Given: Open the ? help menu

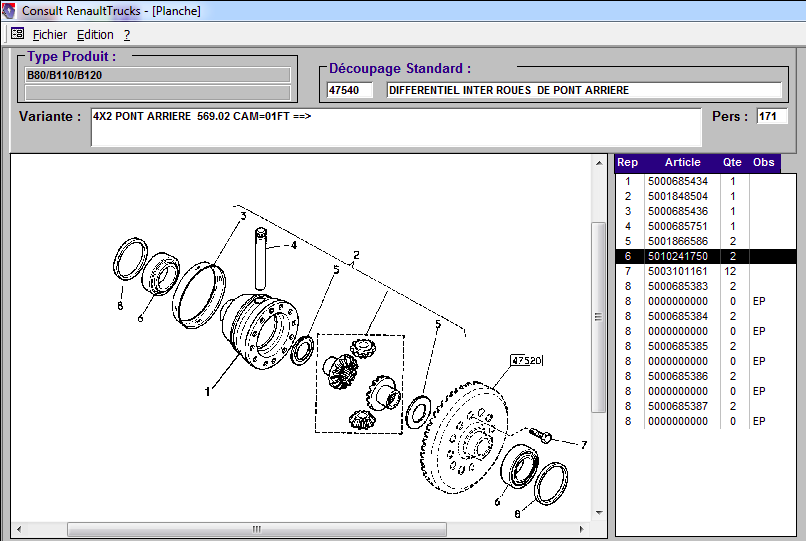Looking at the screenshot, I should pyautogui.click(x=127, y=34).
